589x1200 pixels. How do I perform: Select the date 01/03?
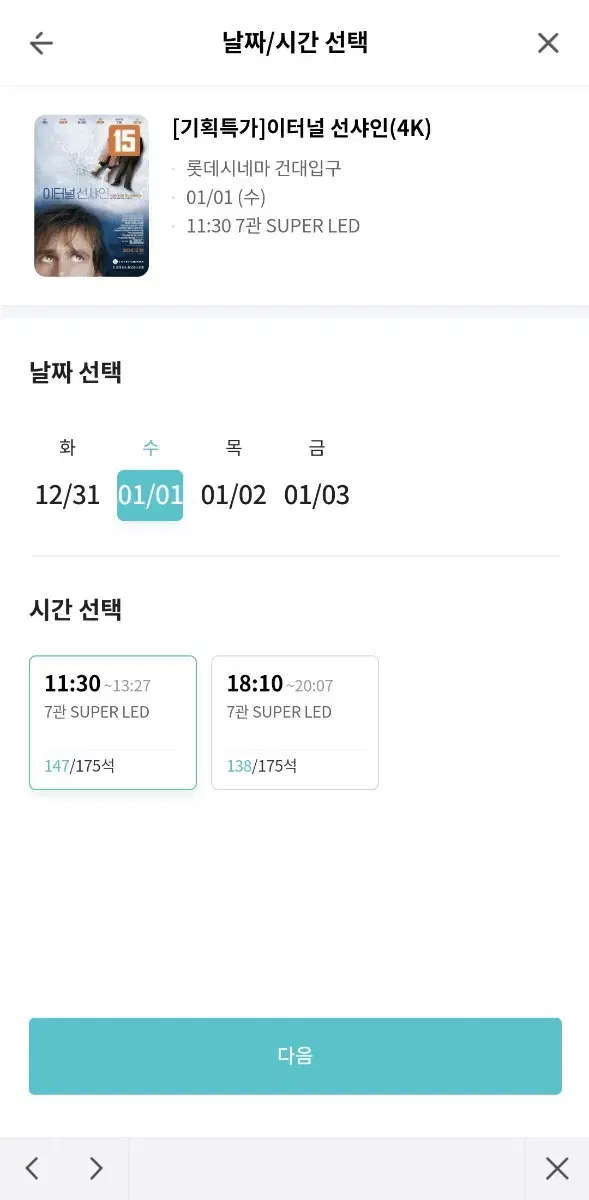(317, 495)
